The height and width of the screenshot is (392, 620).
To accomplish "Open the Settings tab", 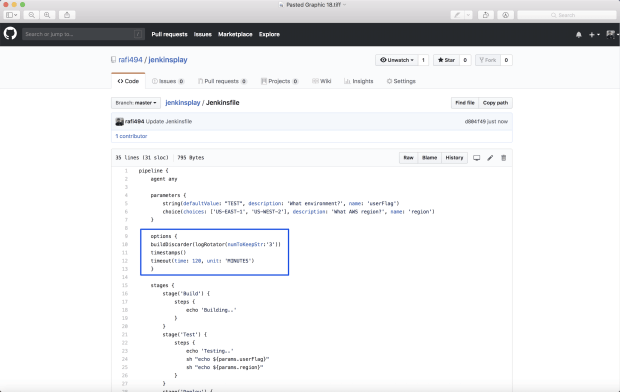I will [x=401, y=81].
